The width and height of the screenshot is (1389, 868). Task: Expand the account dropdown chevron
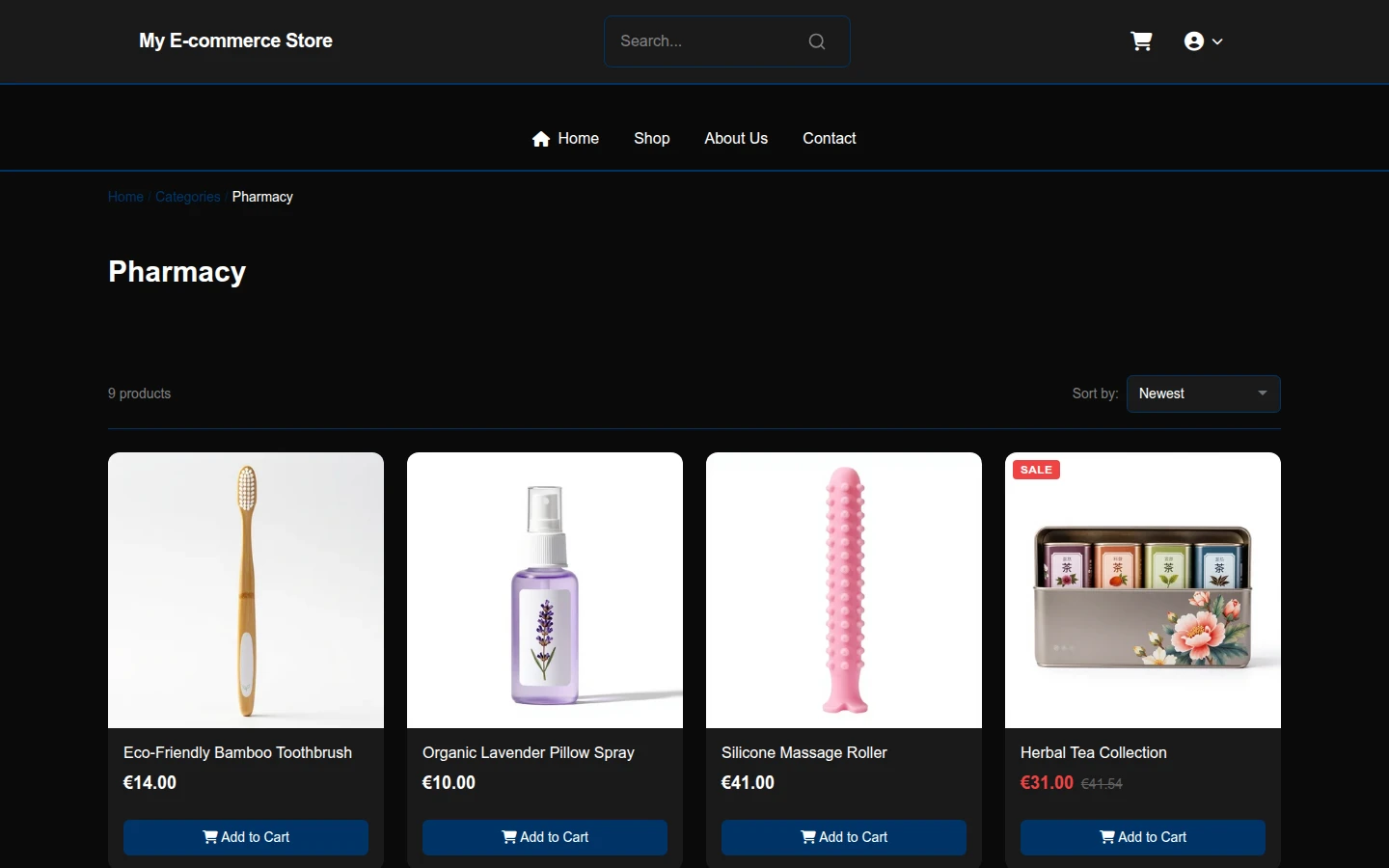pos(1217,41)
